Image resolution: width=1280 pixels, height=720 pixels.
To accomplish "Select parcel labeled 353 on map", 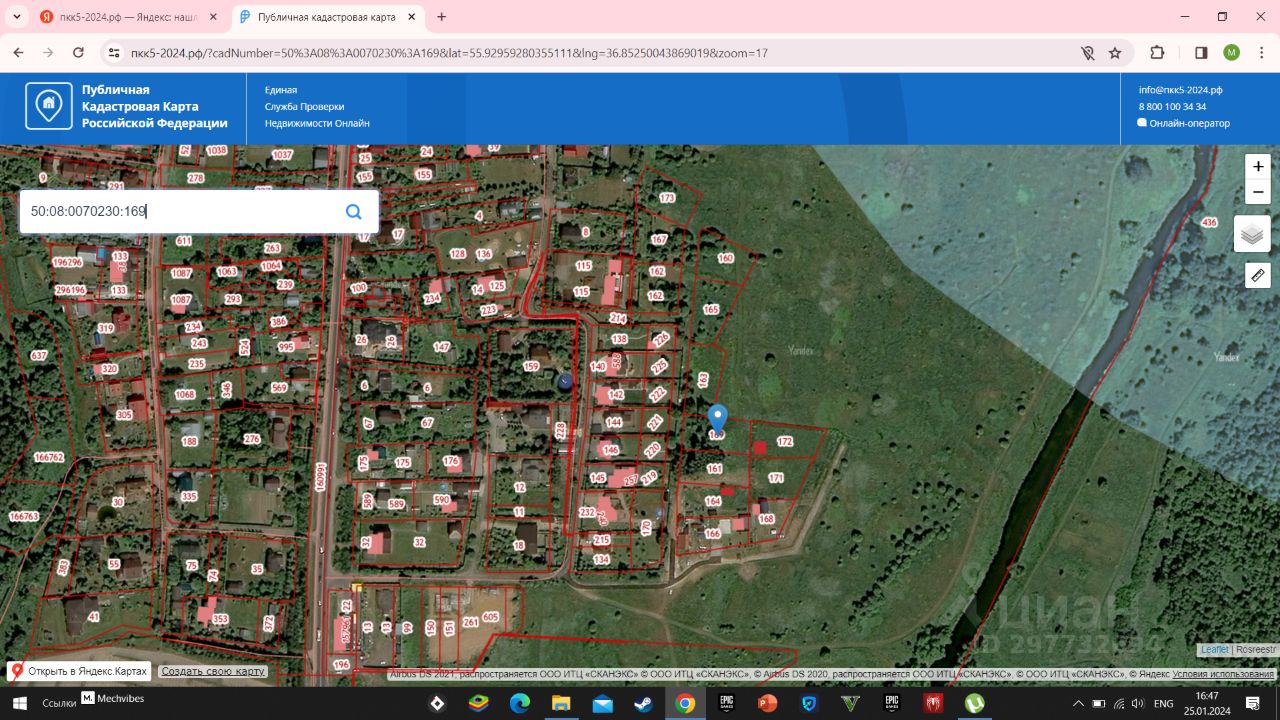I will point(220,619).
